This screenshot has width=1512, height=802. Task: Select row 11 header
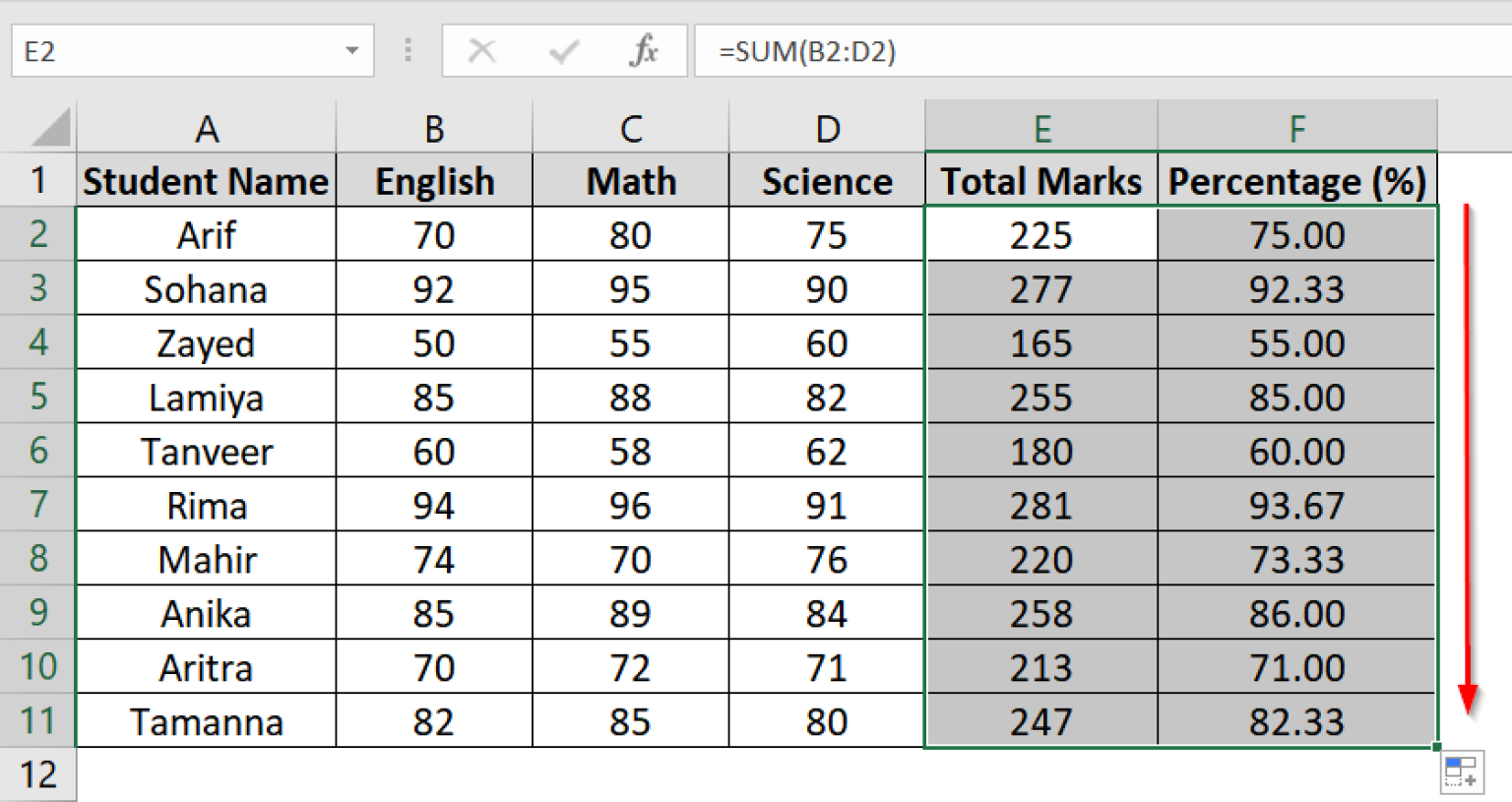[x=37, y=721]
